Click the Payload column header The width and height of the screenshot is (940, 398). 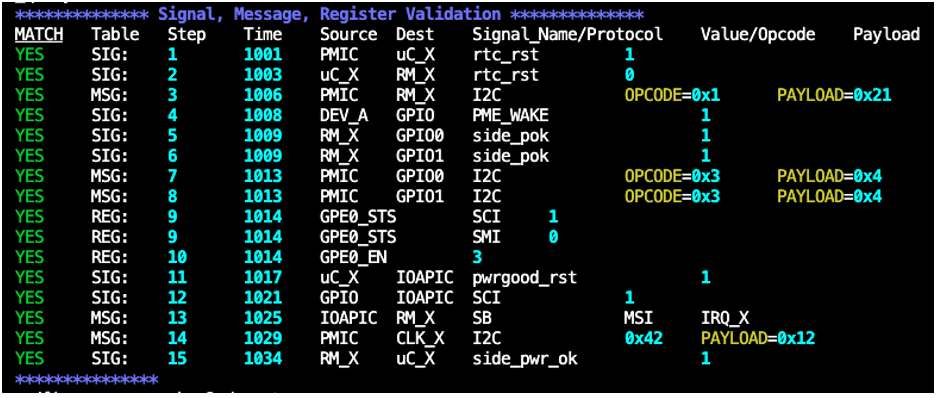886,35
